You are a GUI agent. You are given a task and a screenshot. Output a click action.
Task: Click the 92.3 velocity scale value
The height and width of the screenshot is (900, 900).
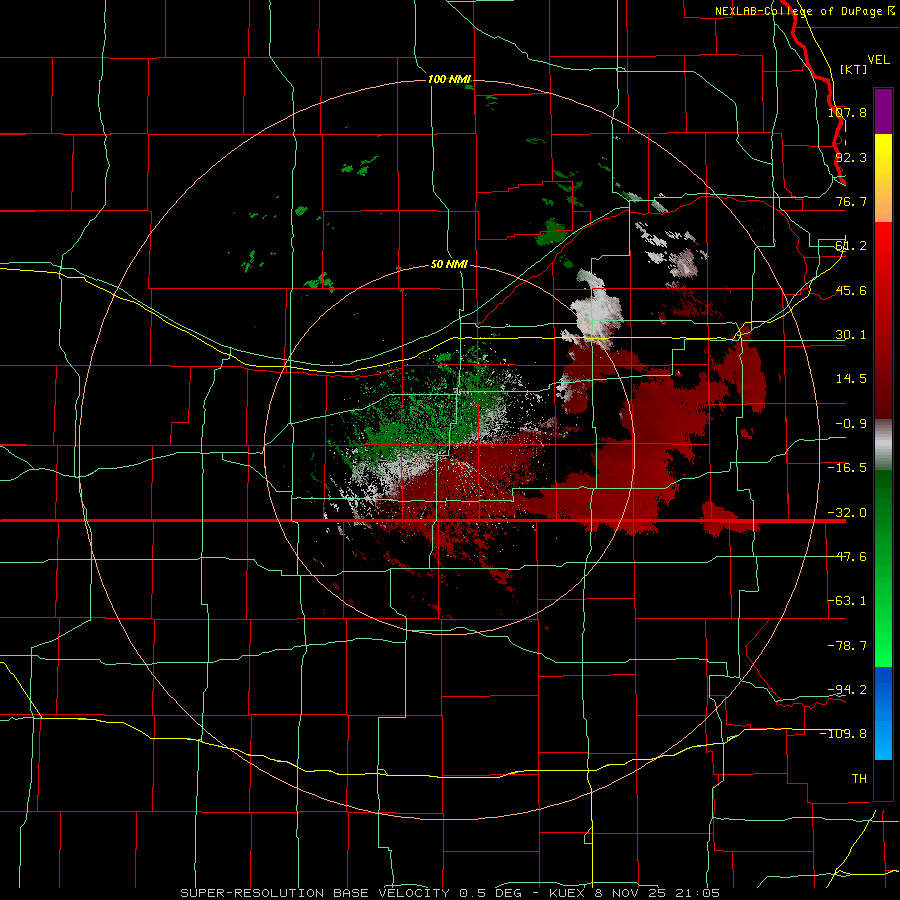(x=851, y=157)
